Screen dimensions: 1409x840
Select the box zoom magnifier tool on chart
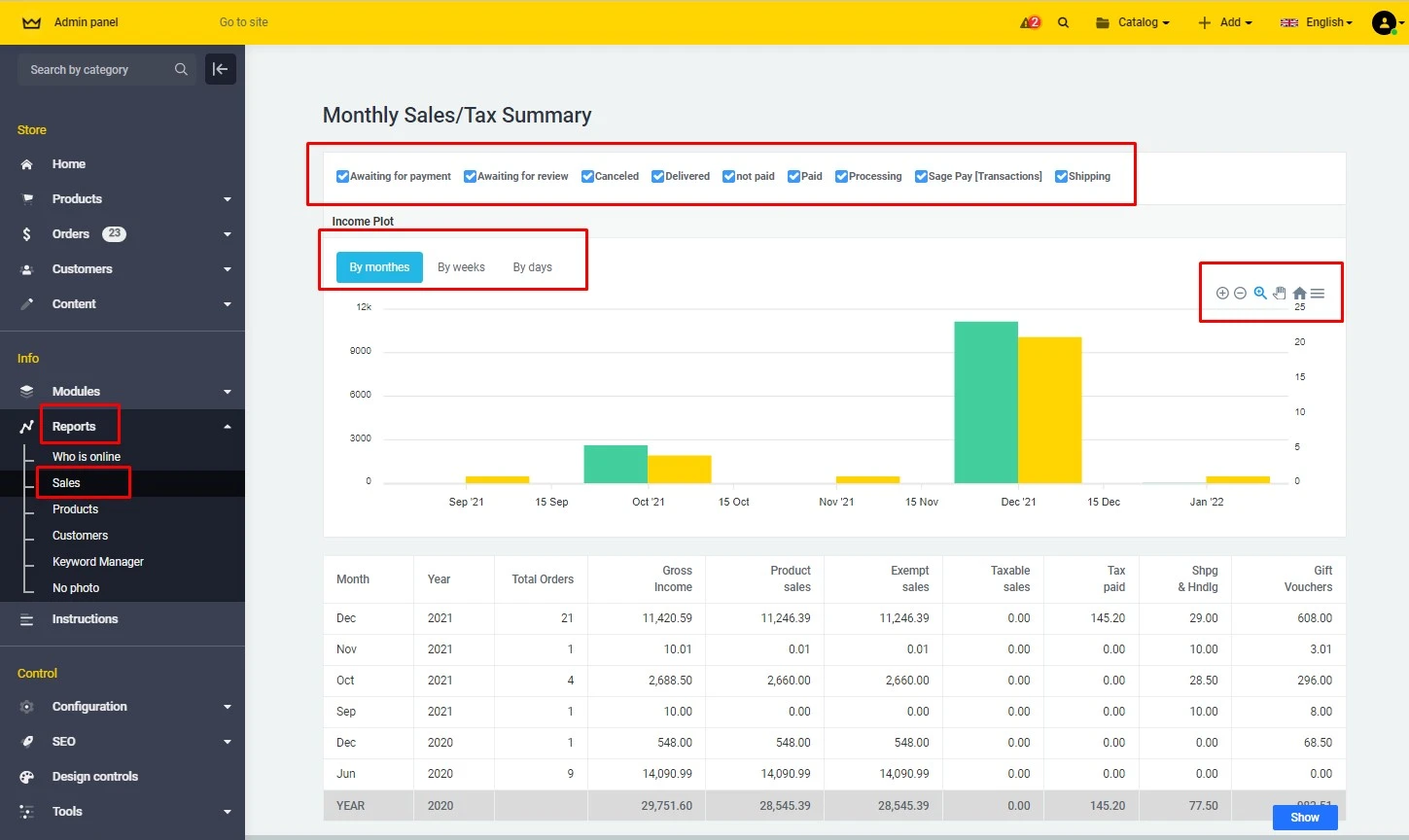[x=1260, y=293]
